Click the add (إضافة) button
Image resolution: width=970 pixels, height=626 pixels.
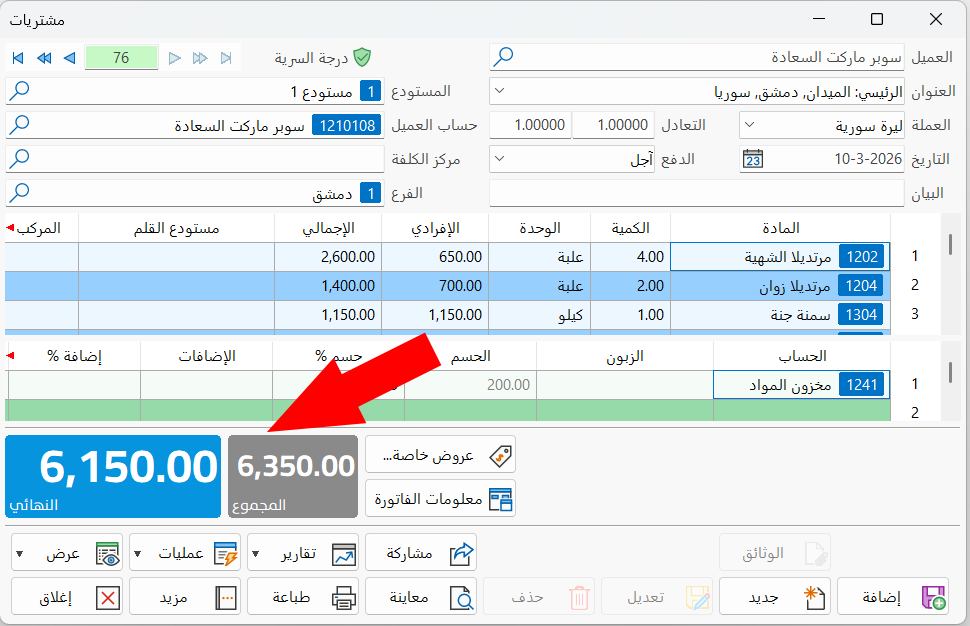tap(893, 597)
